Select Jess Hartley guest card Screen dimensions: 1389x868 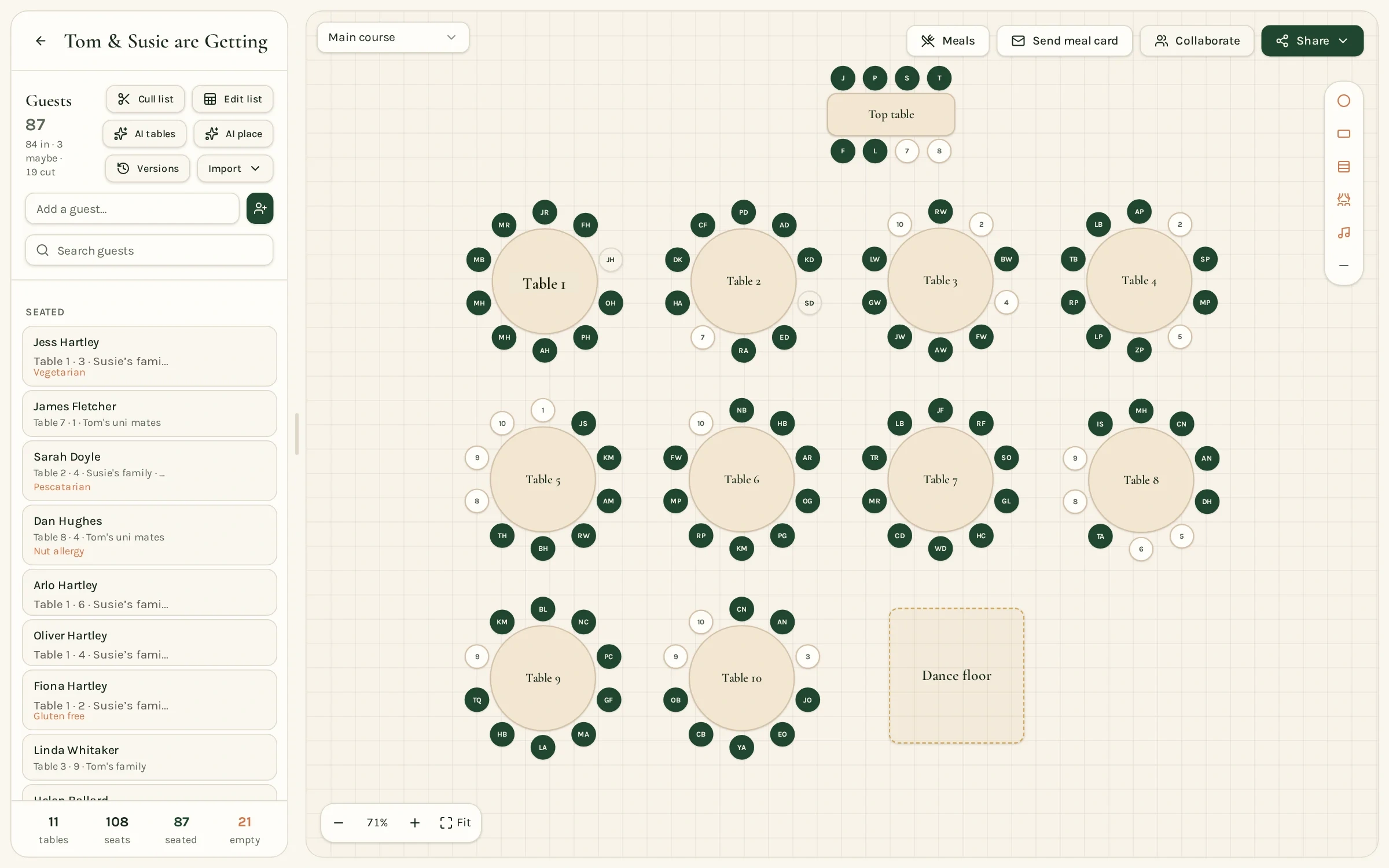[x=149, y=356]
